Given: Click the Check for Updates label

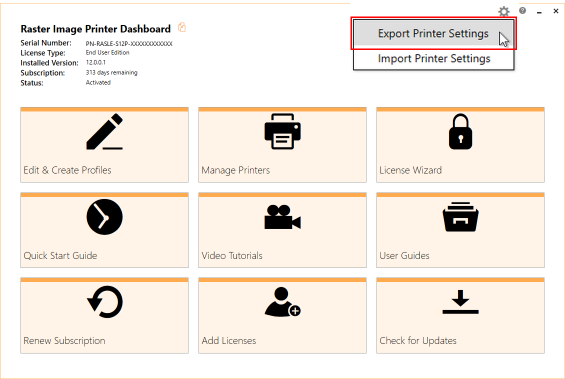Looking at the screenshot, I should point(418,340).
